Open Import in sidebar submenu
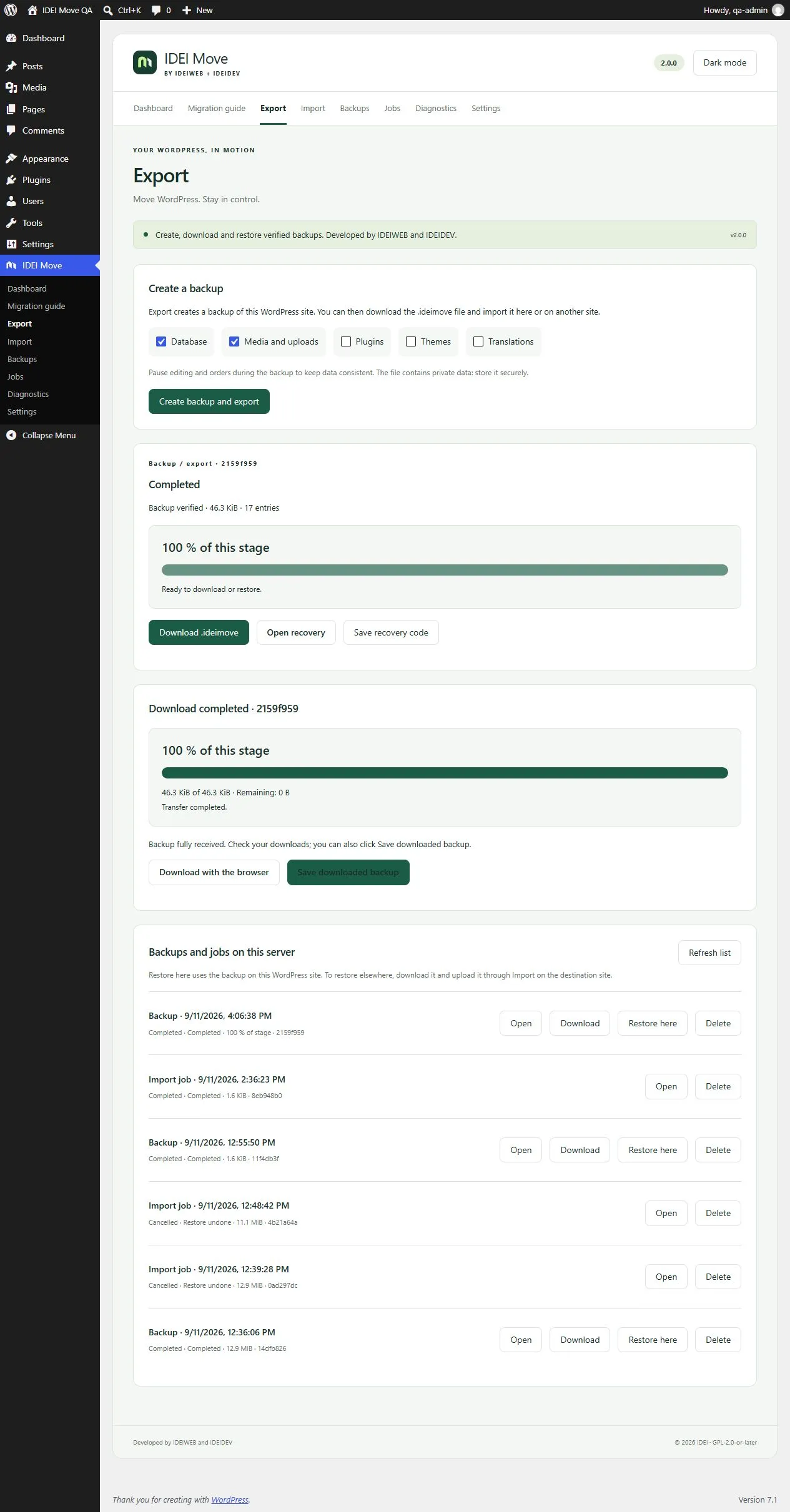790x1512 pixels. coord(19,341)
